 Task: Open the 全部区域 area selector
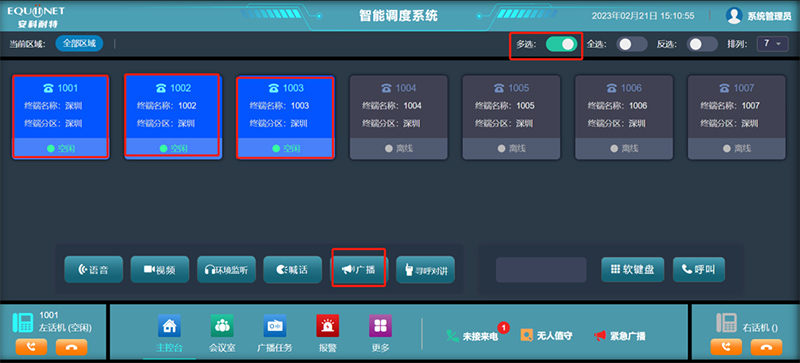80,44
